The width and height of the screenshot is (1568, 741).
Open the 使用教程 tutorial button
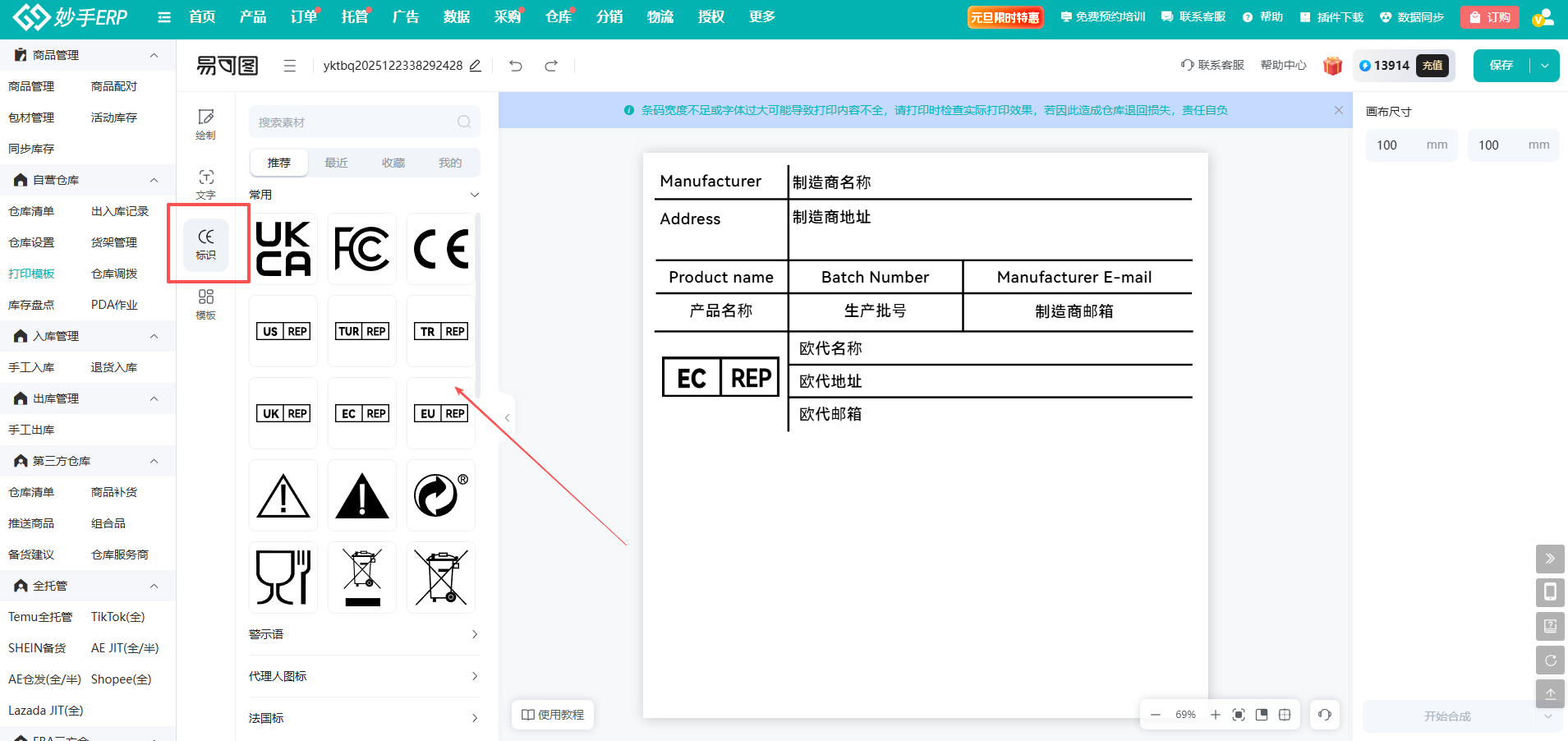553,715
